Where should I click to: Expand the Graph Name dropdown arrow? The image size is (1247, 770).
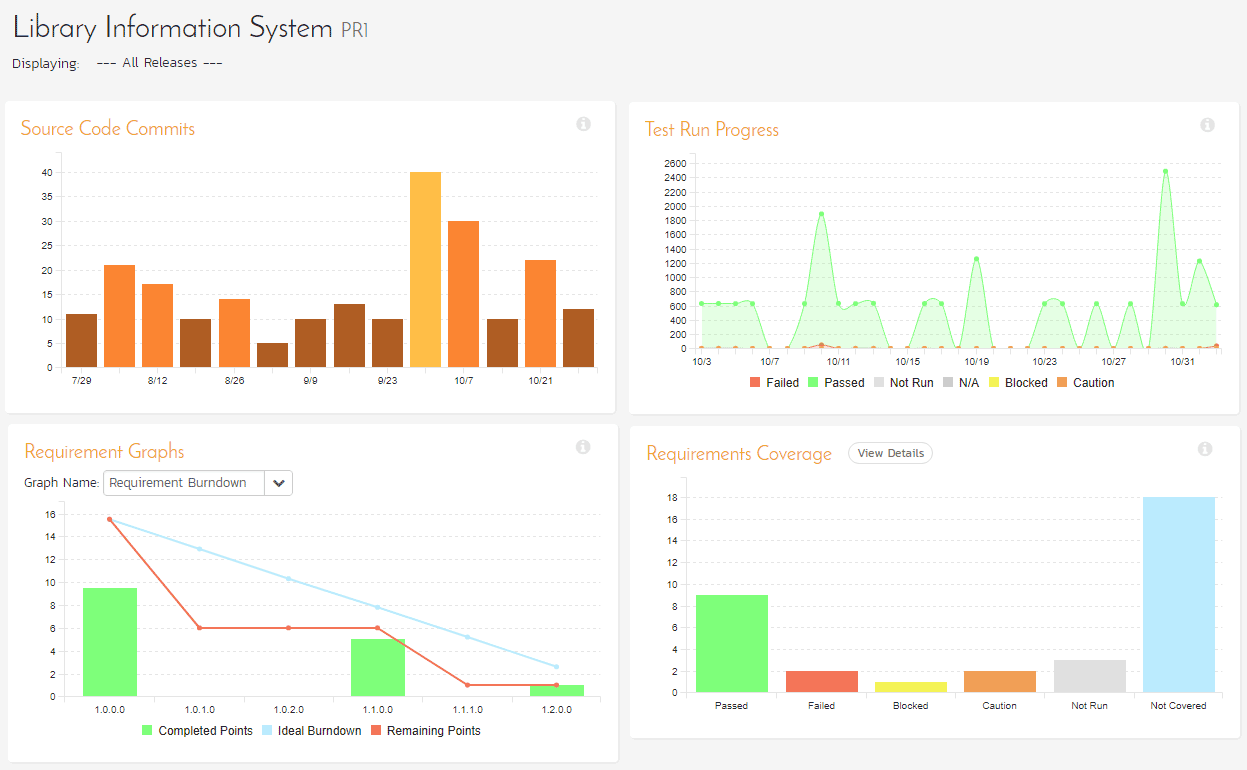[x=279, y=483]
